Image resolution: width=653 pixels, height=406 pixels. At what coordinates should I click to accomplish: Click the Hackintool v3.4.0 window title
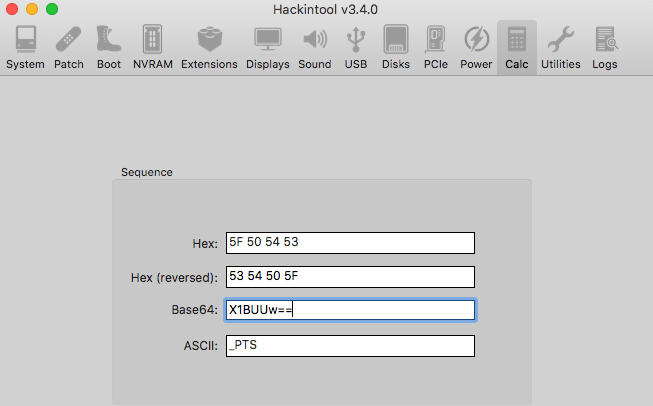325,9
